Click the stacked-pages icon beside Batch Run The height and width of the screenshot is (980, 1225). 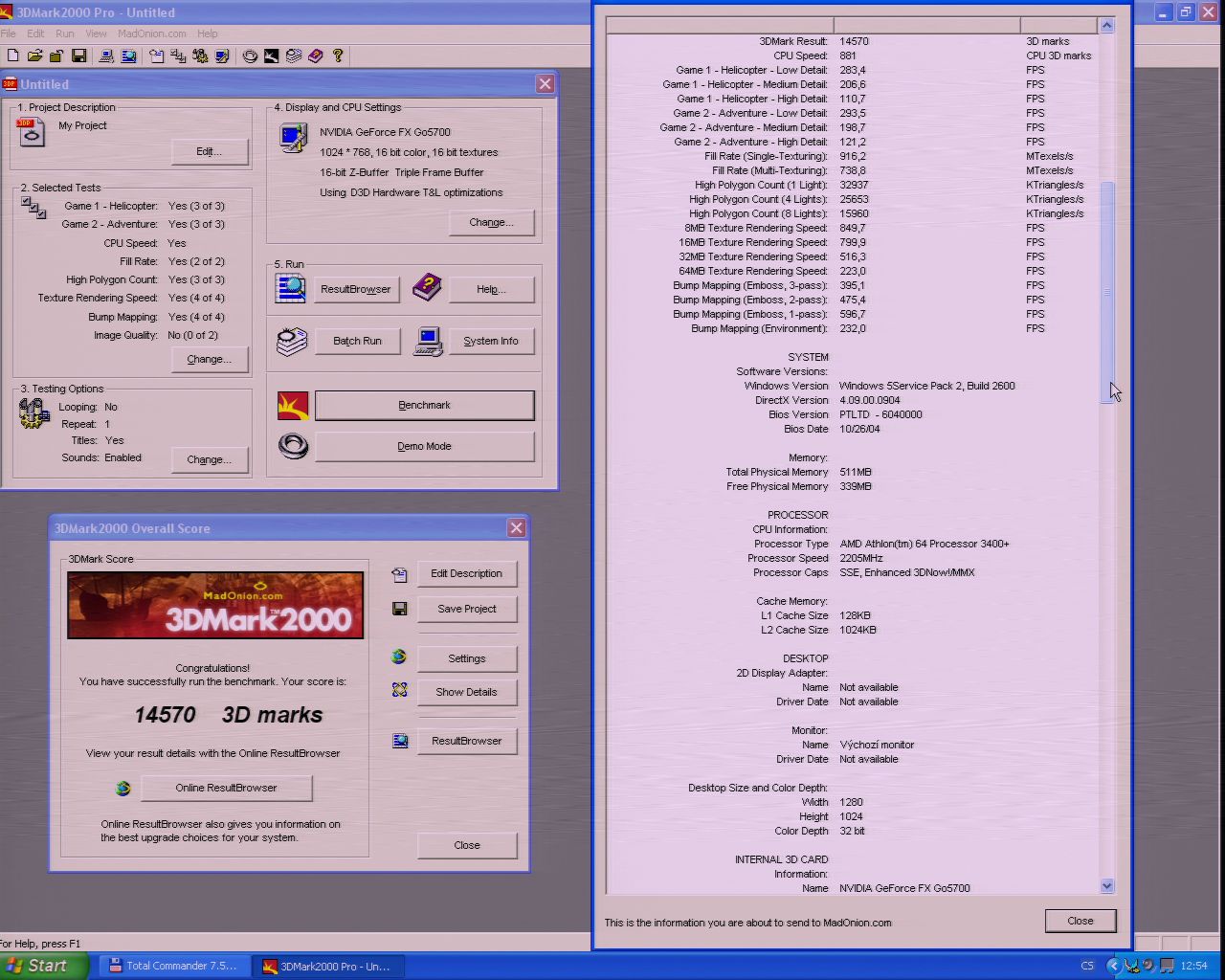pos(291,342)
